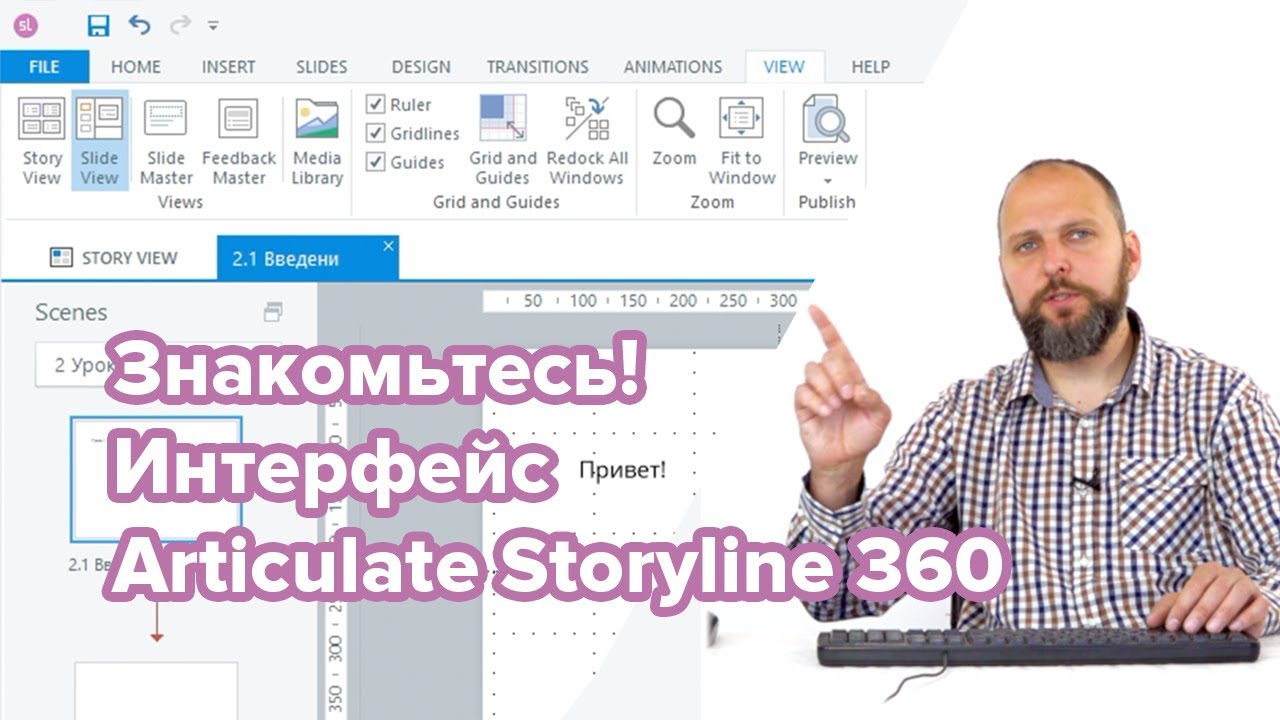Viewport: 1280px width, 720px height.
Task: Switch to the SLIDES ribbon tab
Action: [x=322, y=67]
